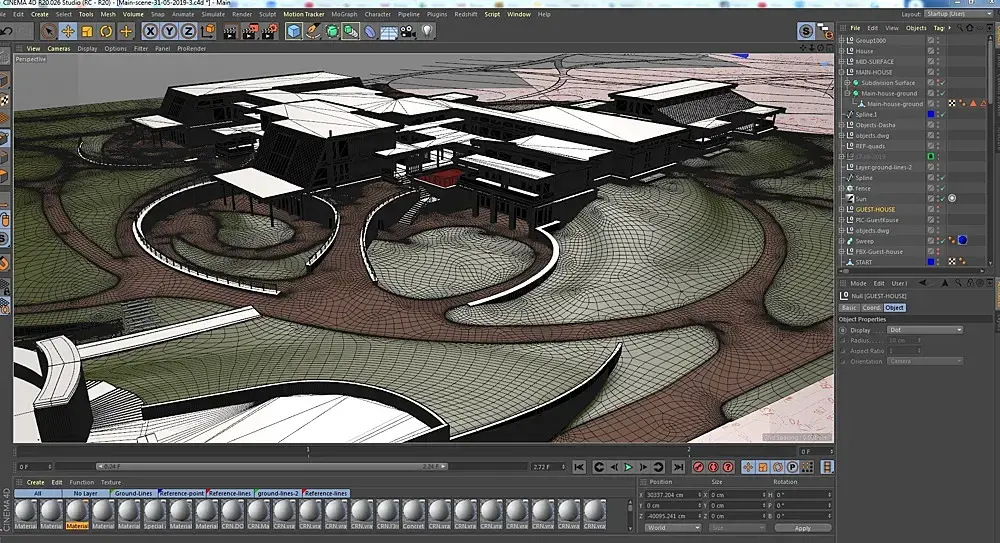Screen dimensions: 1000x543
Task: Add a Cube primitive object
Action: click(293, 31)
